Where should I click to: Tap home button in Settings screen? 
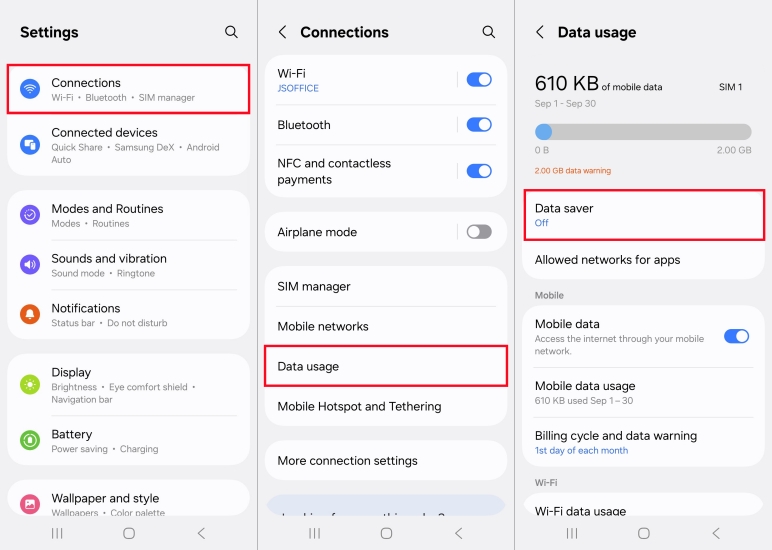pyautogui.click(x=129, y=533)
